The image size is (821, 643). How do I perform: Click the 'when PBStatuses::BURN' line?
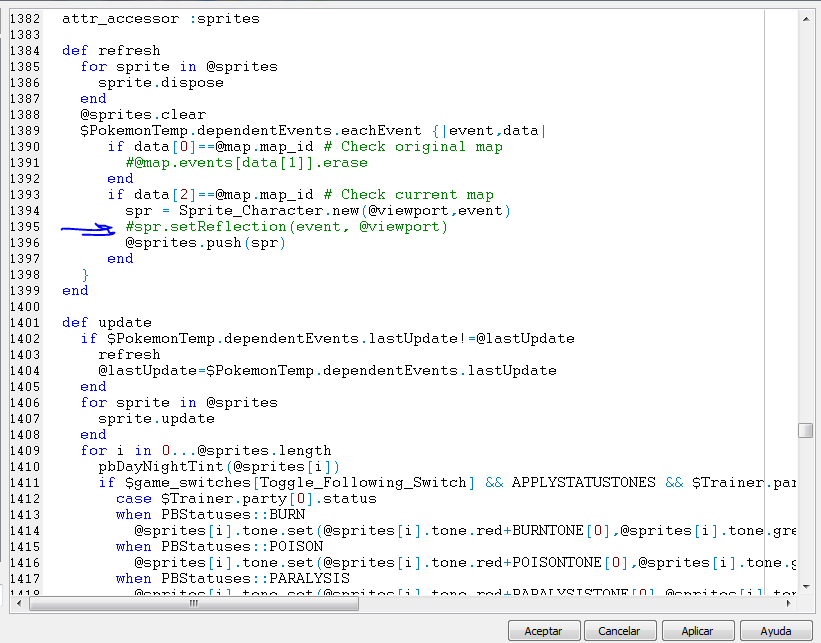tap(210, 515)
